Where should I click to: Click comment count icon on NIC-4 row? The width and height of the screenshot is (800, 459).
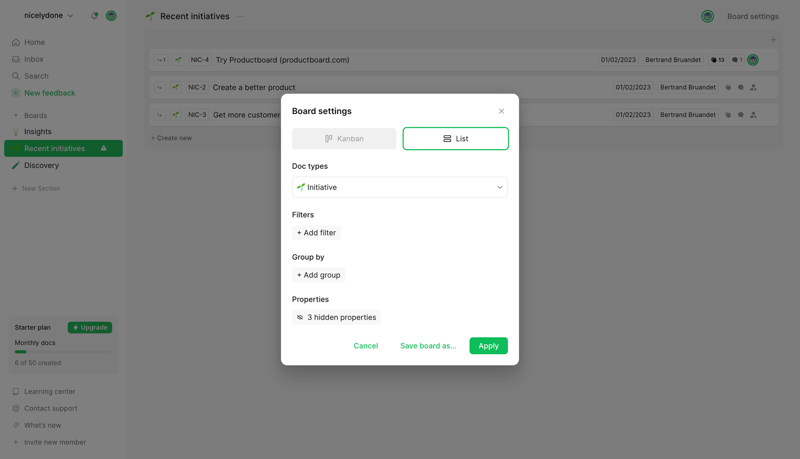click(737, 60)
